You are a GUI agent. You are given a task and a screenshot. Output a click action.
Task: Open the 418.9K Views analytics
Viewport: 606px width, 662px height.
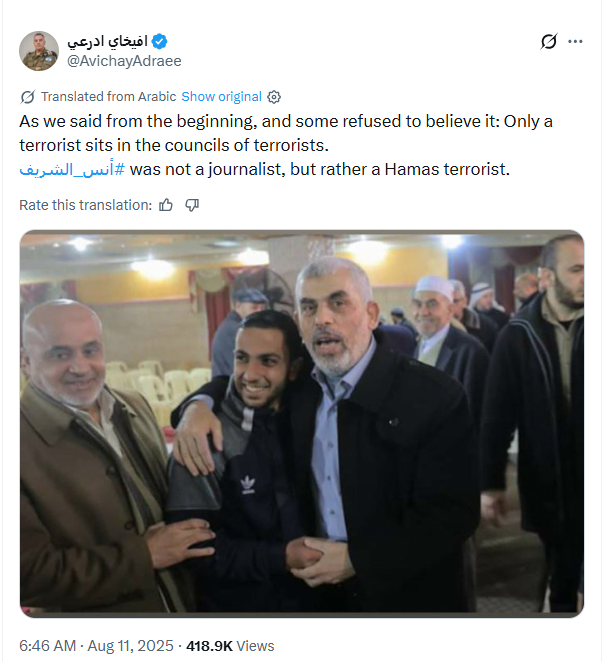tap(230, 646)
